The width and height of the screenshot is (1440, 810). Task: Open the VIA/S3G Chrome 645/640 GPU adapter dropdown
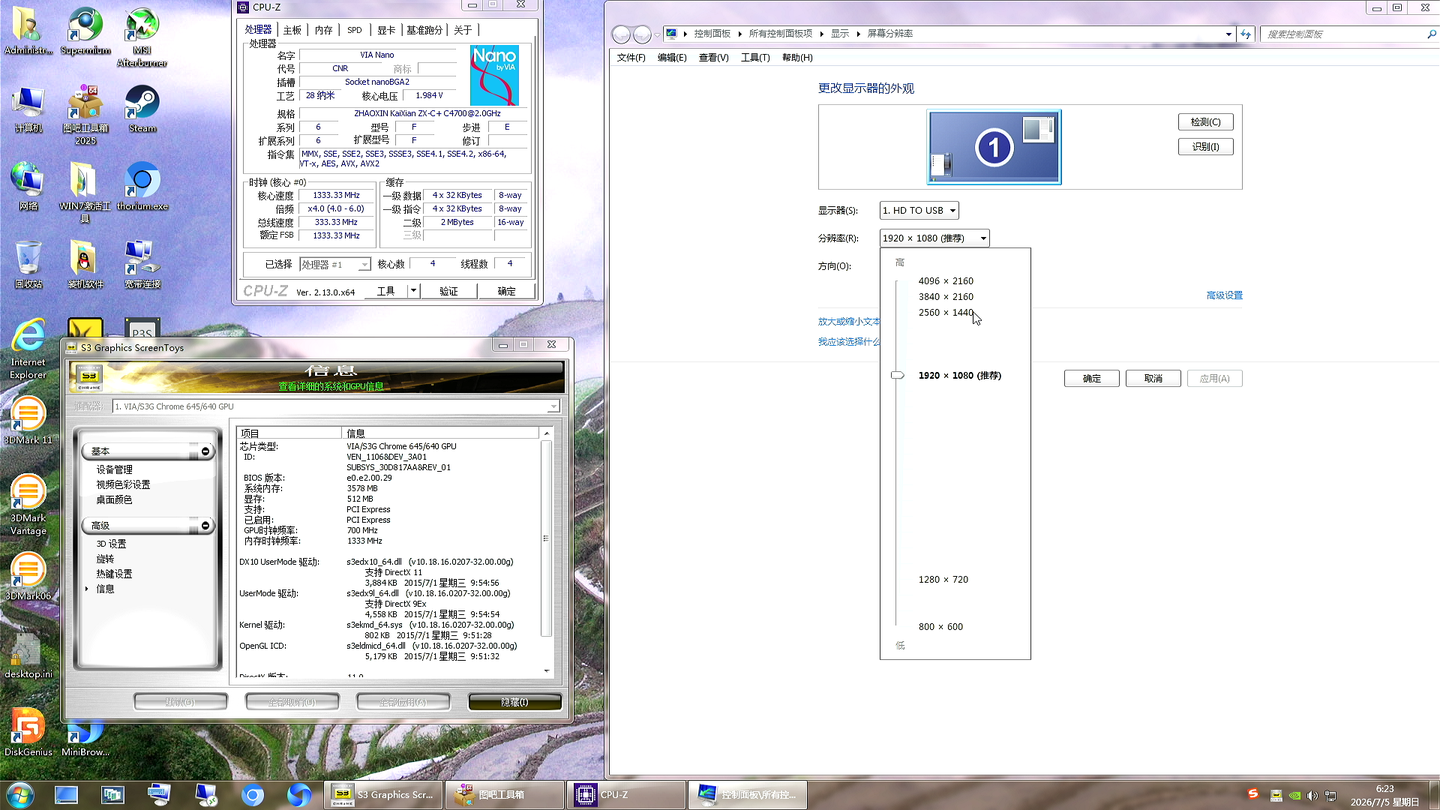click(336, 407)
